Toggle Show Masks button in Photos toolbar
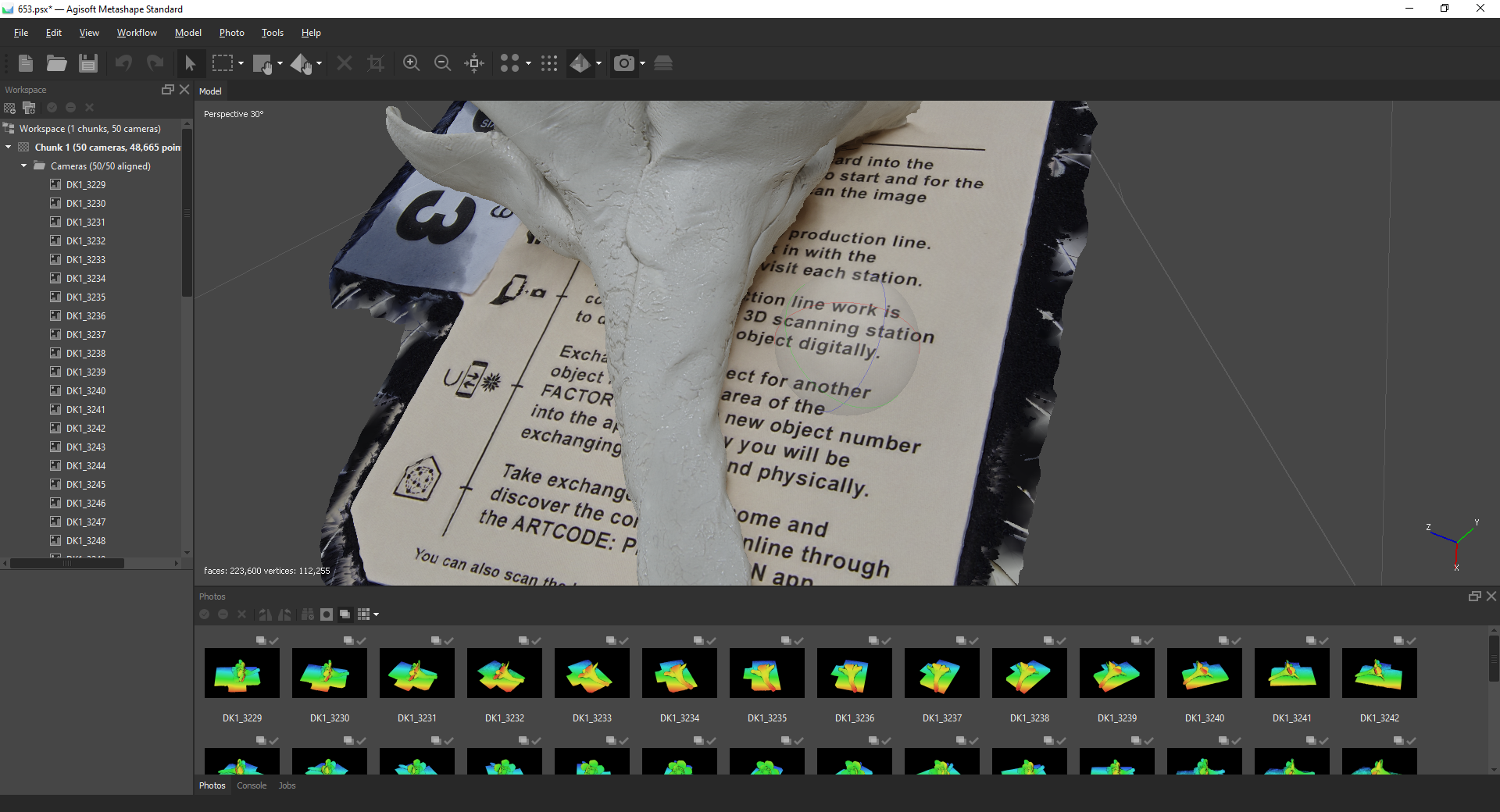This screenshot has width=1500, height=812. (x=327, y=614)
